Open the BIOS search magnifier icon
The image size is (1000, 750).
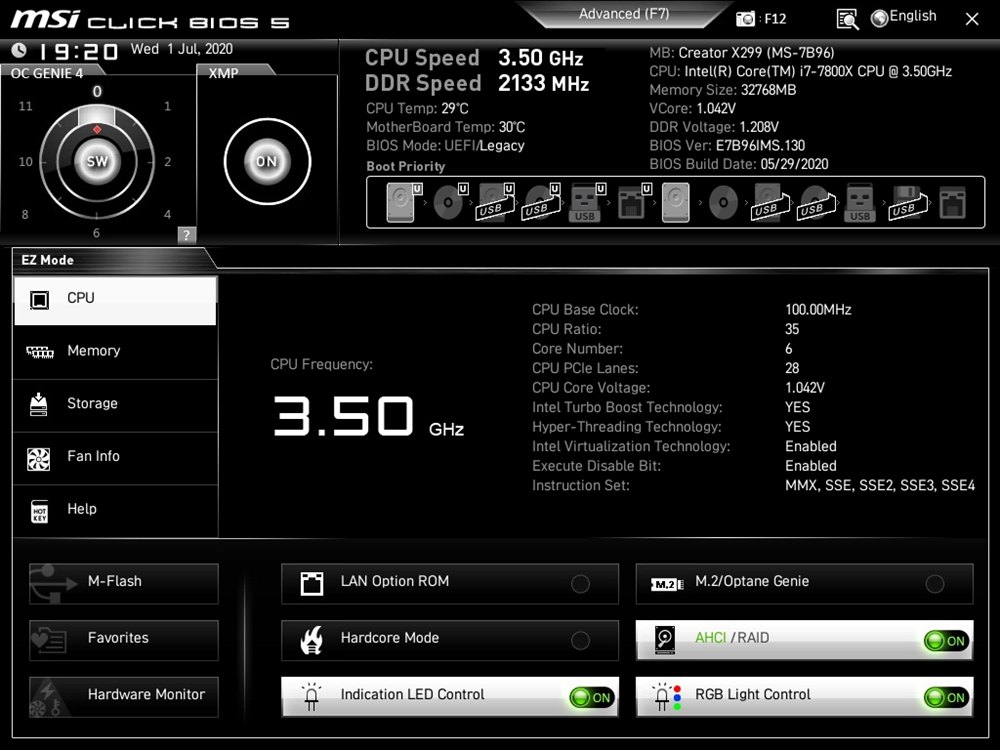(x=847, y=19)
